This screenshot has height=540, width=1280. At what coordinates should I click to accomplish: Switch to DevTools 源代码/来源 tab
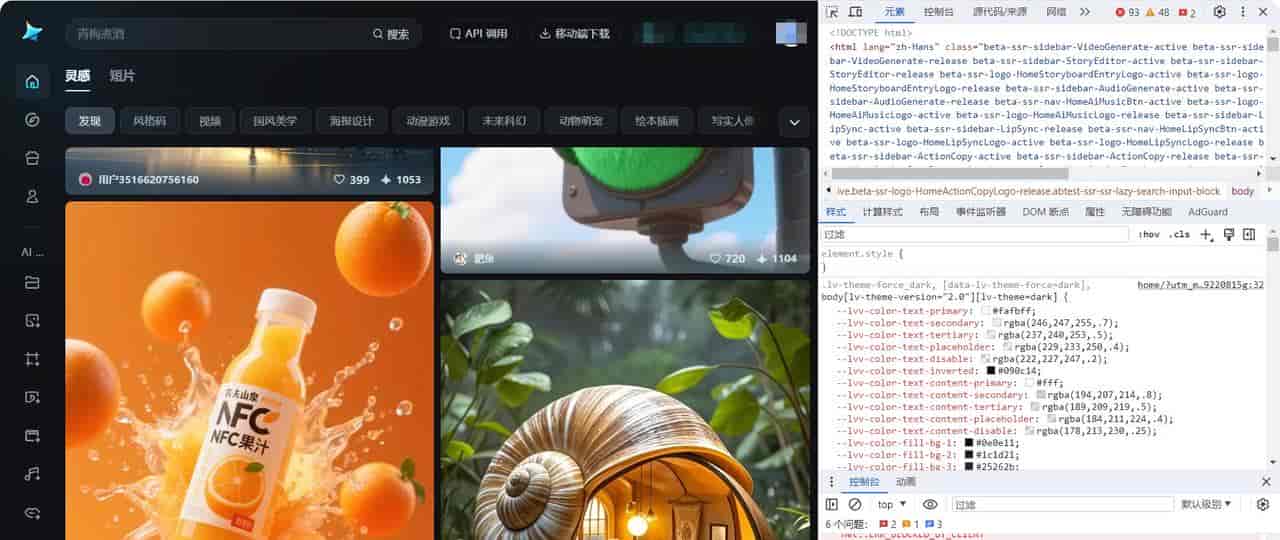[1000, 12]
